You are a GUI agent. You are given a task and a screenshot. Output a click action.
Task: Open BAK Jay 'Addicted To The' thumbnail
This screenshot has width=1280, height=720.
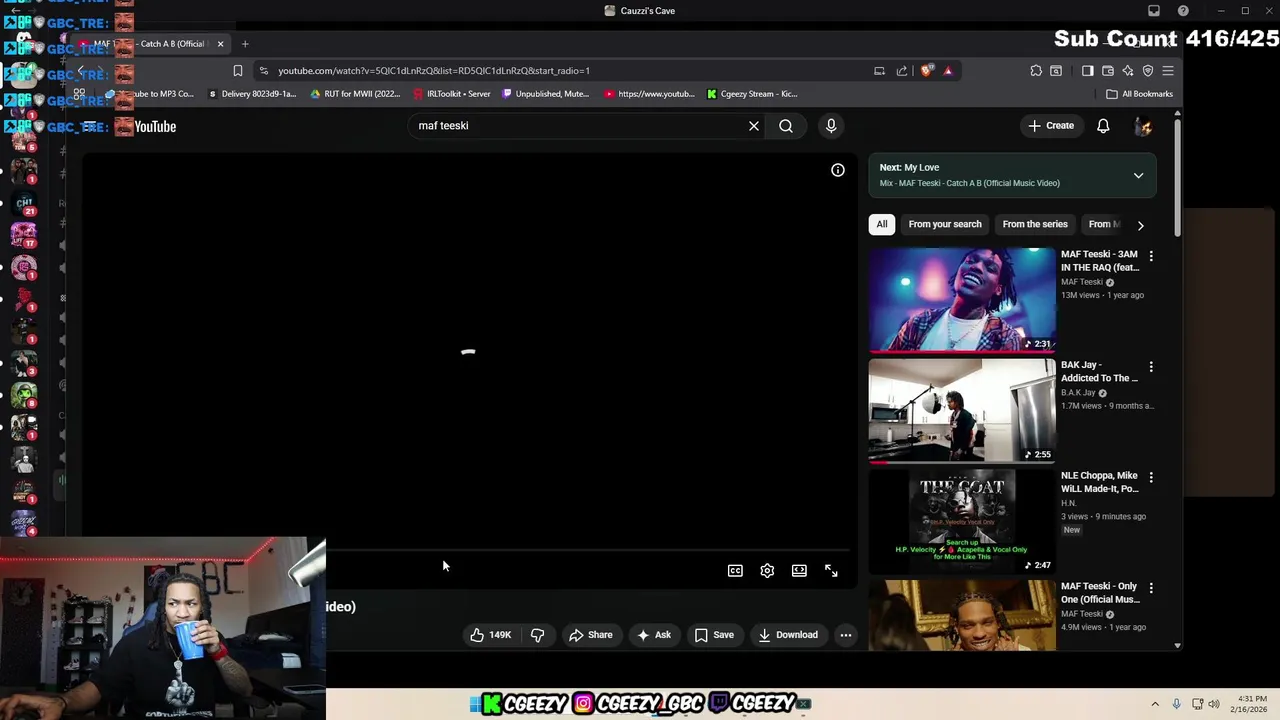pyautogui.click(x=962, y=411)
